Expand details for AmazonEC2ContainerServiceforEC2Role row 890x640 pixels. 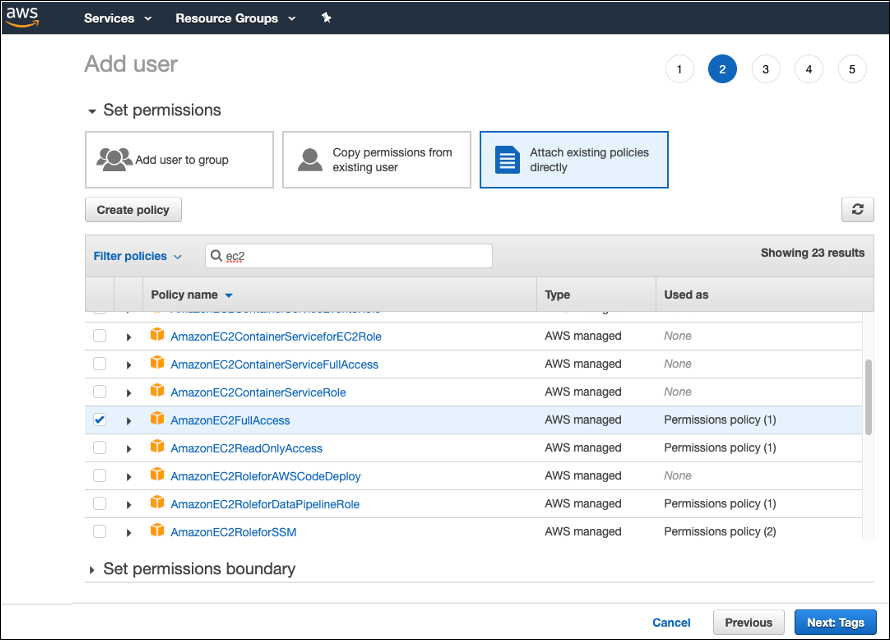(x=129, y=337)
